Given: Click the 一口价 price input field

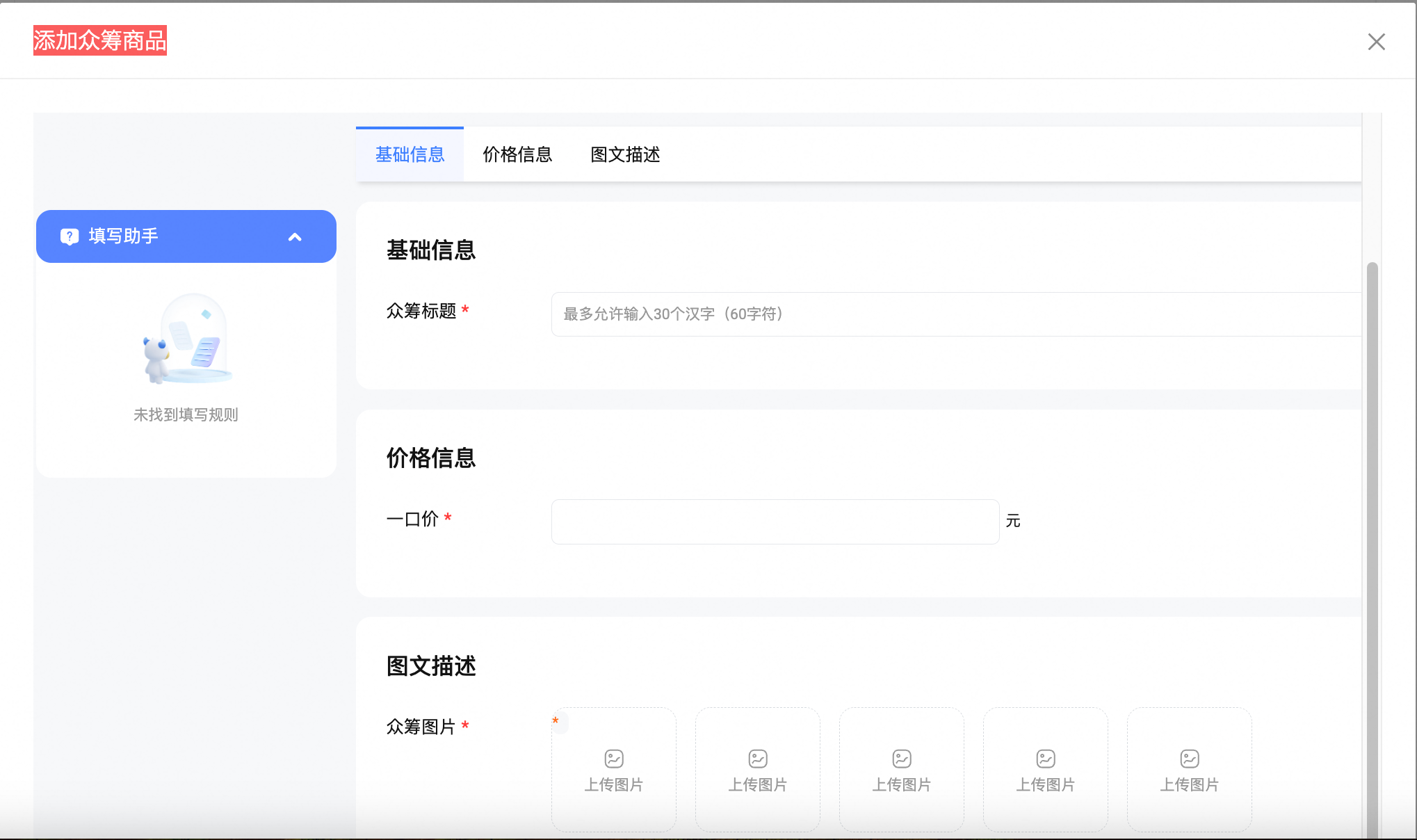Looking at the screenshot, I should 774,522.
